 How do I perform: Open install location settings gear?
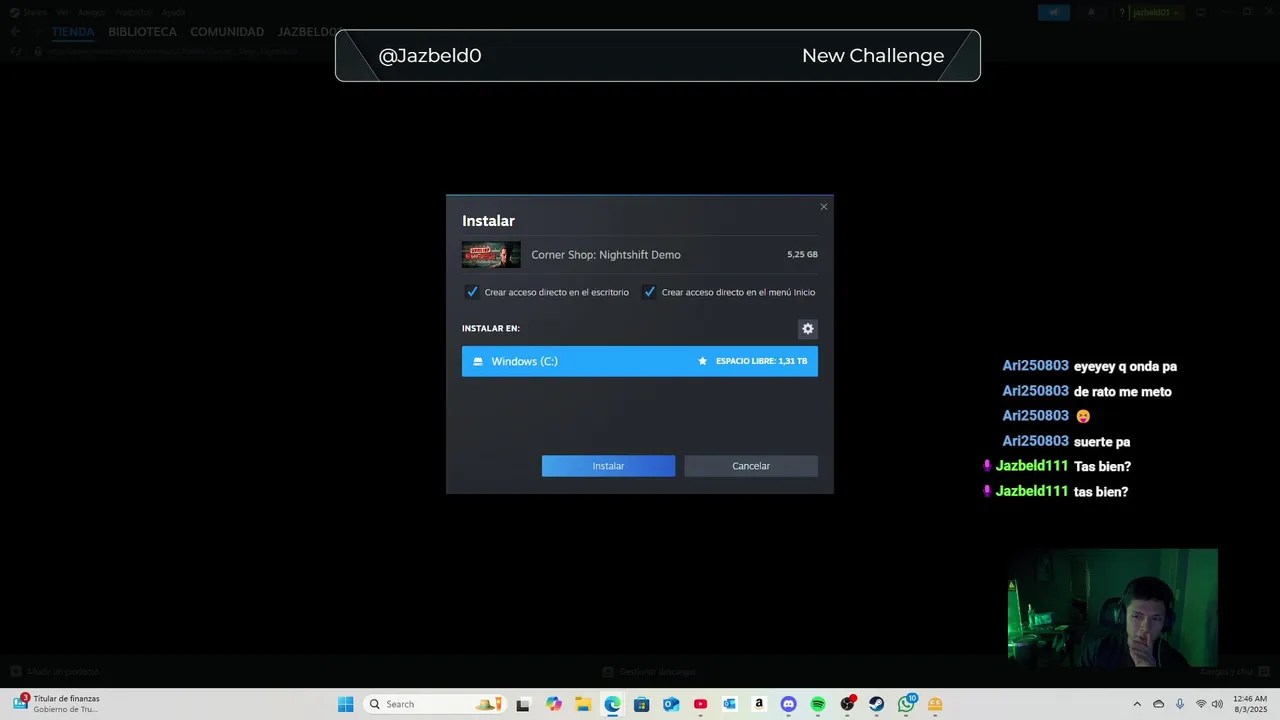coord(808,329)
